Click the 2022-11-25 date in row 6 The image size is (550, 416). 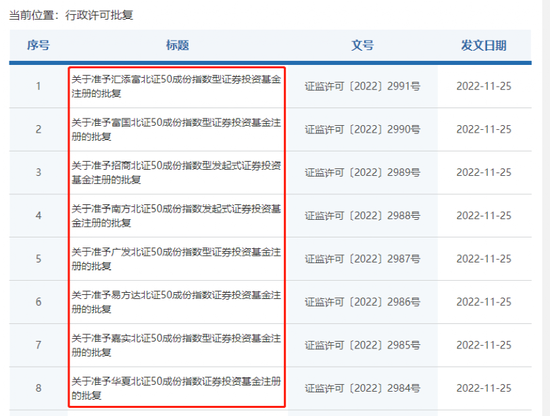[x=484, y=302]
